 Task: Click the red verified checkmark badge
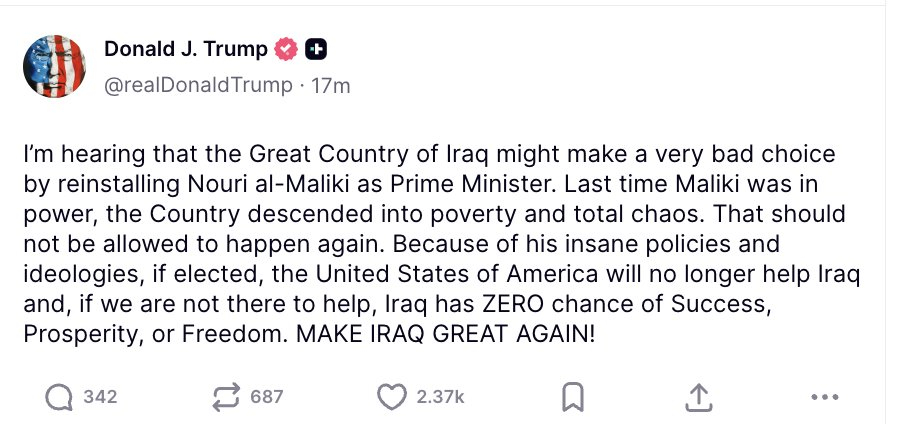[x=287, y=50]
